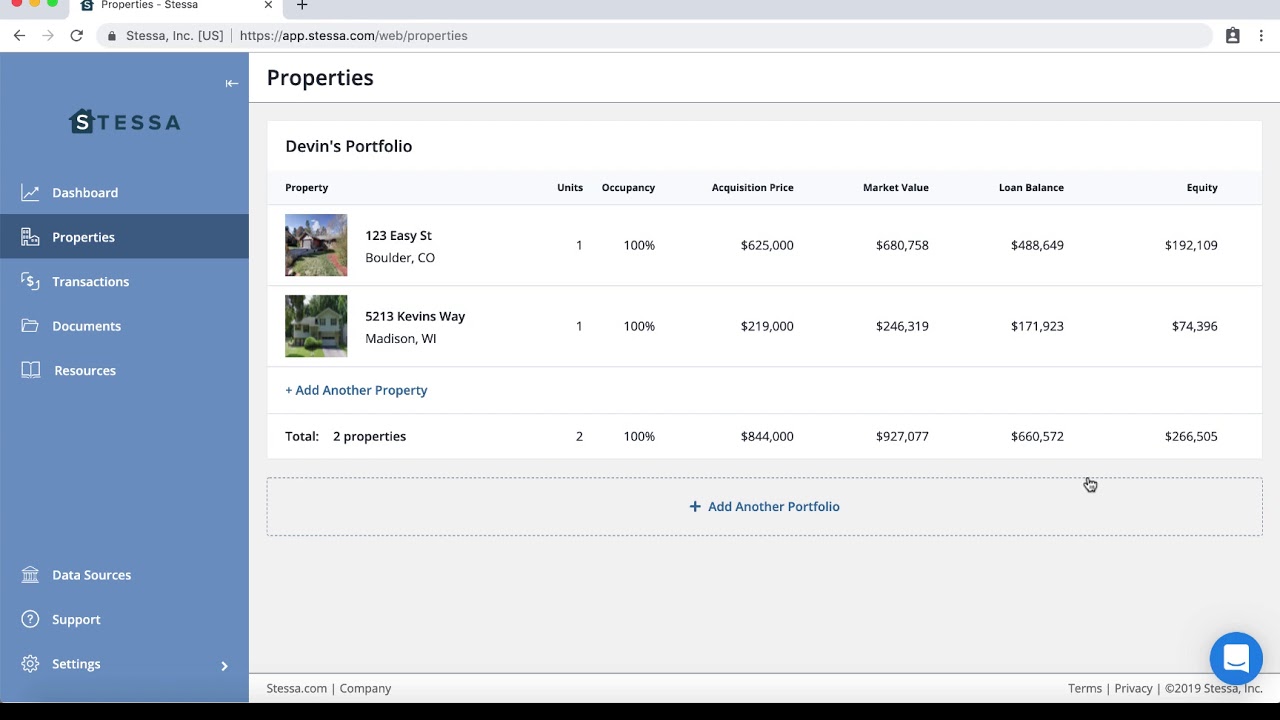Open a new browser tab
1280x720 pixels.
coord(302,6)
